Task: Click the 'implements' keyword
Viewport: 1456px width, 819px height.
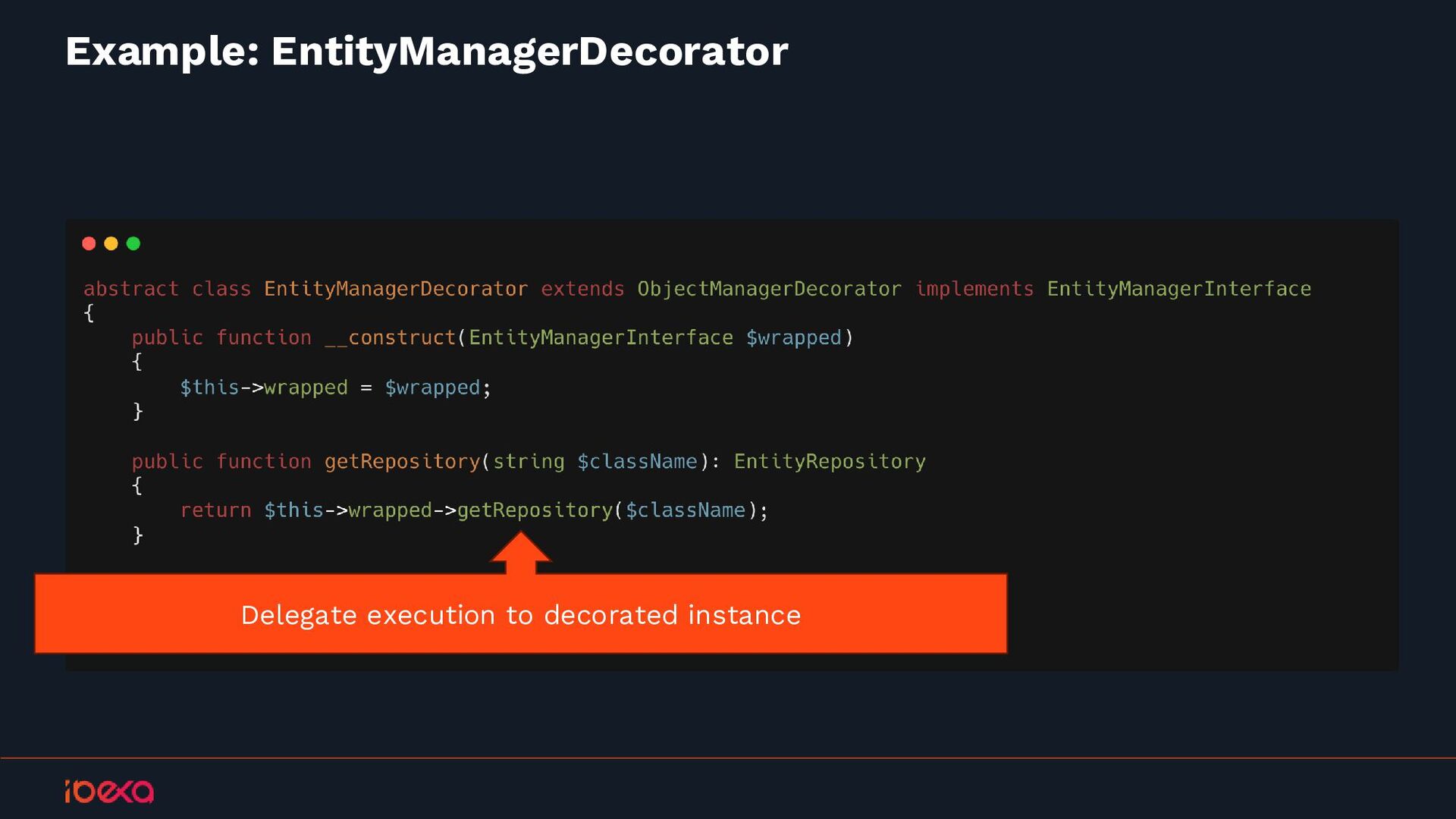Action: pos(974,289)
